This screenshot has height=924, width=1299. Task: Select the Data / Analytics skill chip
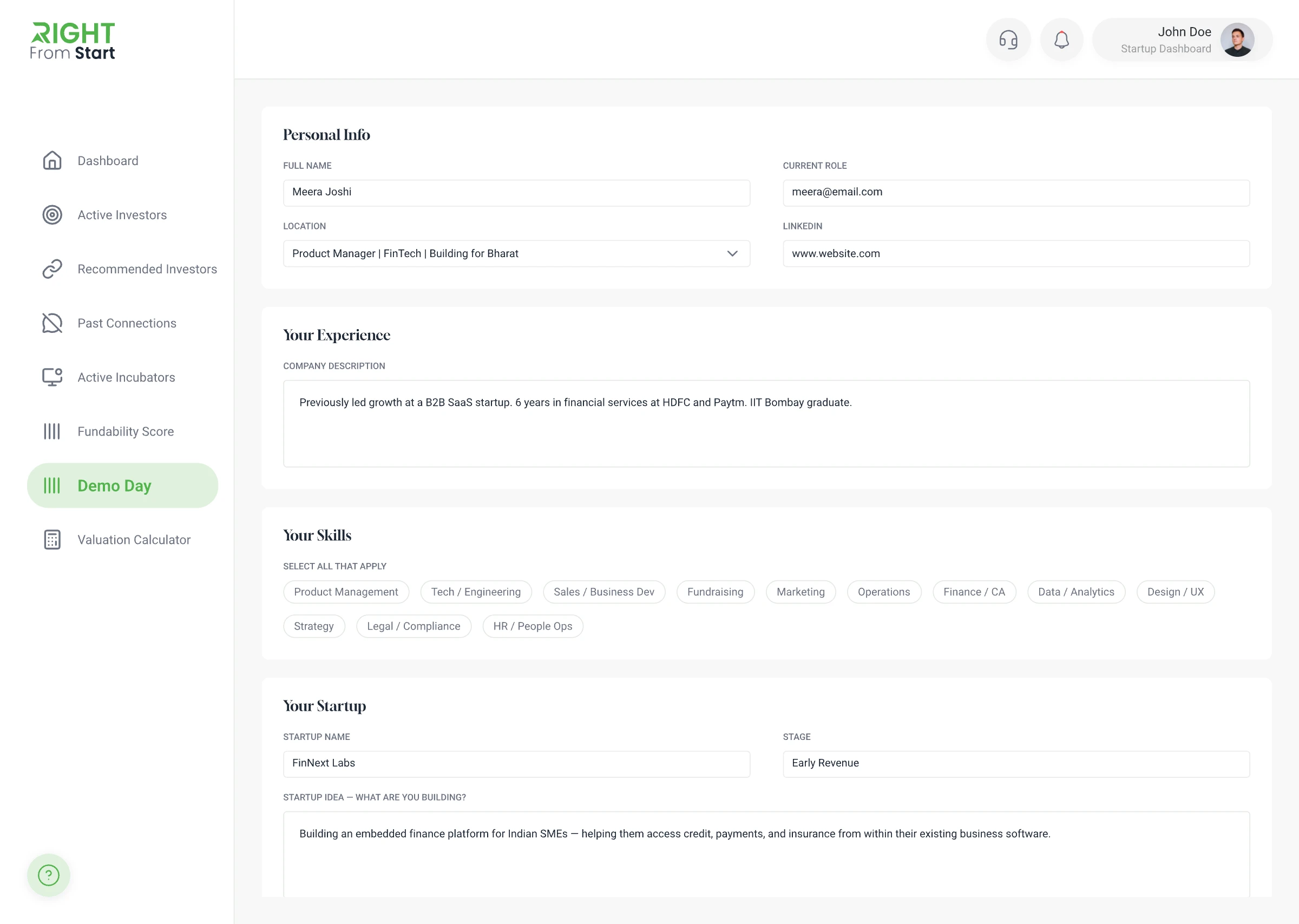click(x=1076, y=592)
